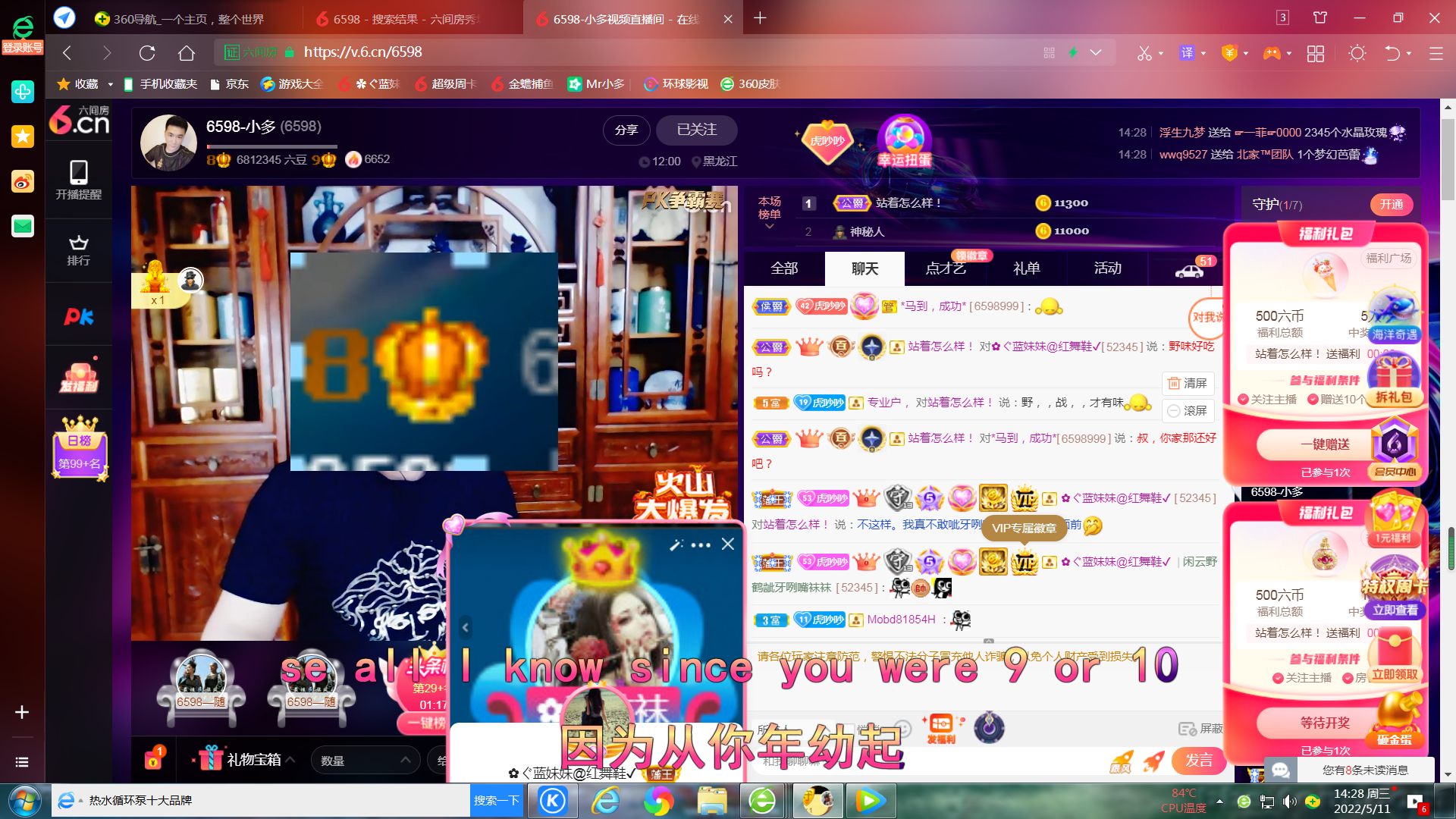Screen dimensions: 1456x819
Task: Expand the 礼物宝箱 gift box panel
Action: (x=246, y=759)
